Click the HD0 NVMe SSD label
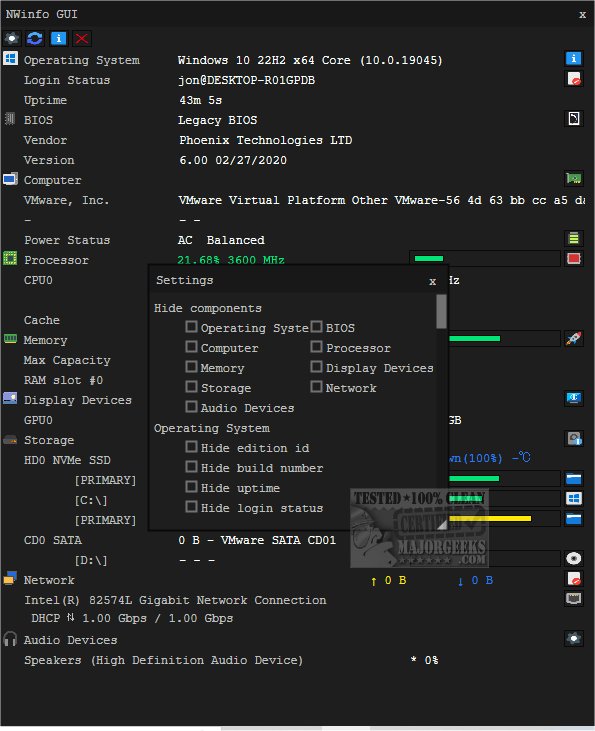The image size is (595, 731). [67, 461]
